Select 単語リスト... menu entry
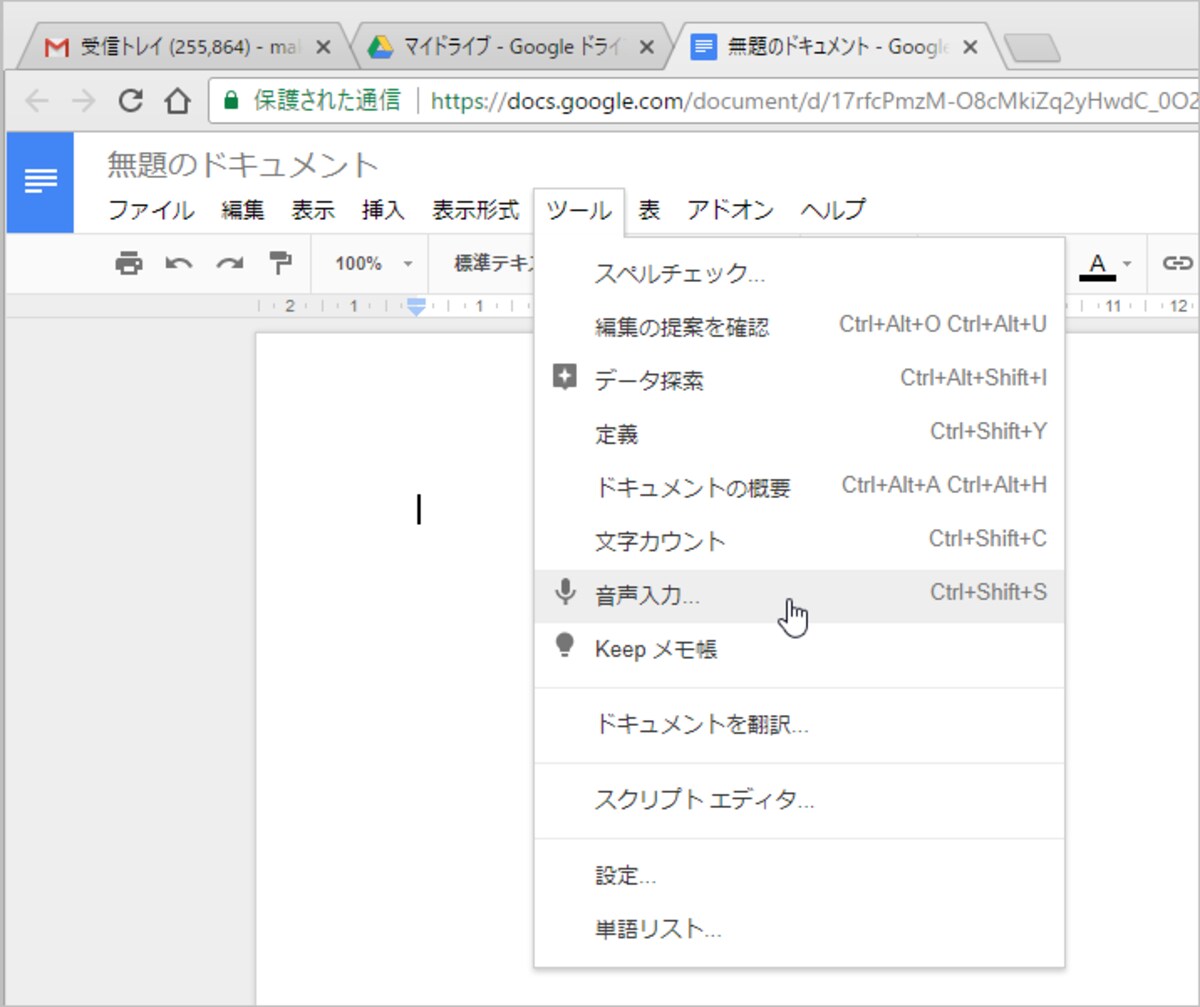The height and width of the screenshot is (1007, 1200). [x=799, y=930]
